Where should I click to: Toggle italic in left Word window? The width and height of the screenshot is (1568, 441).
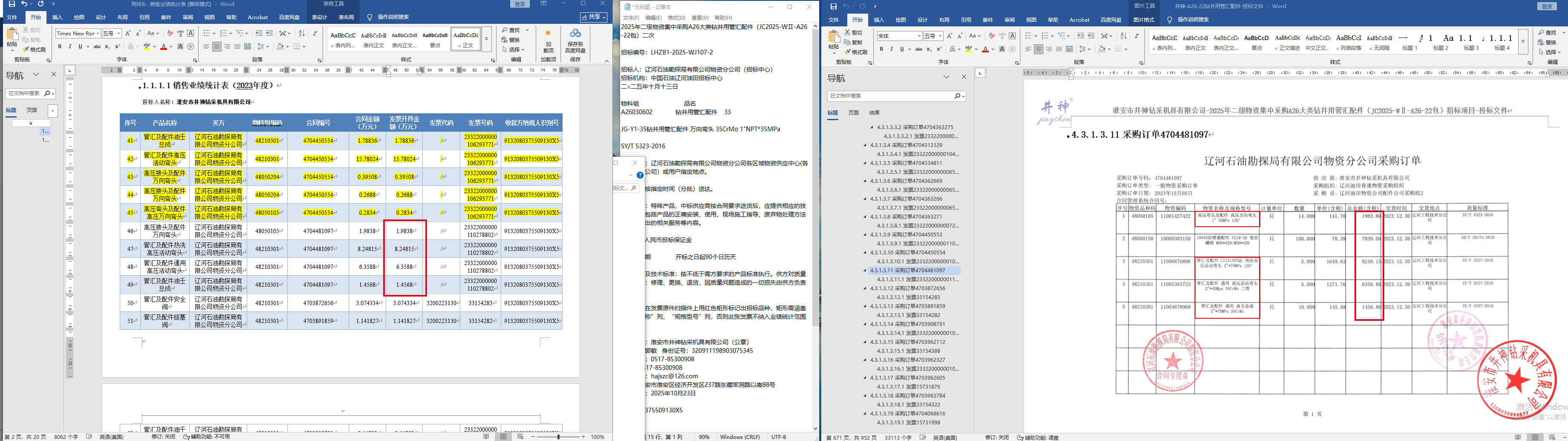tap(70, 47)
